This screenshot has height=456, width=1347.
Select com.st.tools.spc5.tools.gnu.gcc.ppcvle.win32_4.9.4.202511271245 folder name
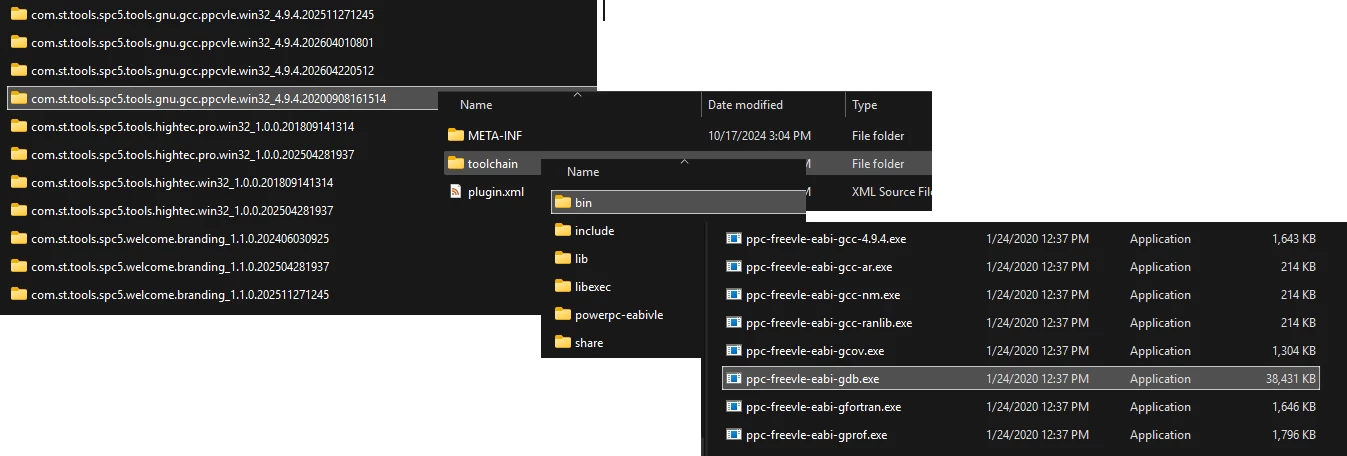click(203, 14)
